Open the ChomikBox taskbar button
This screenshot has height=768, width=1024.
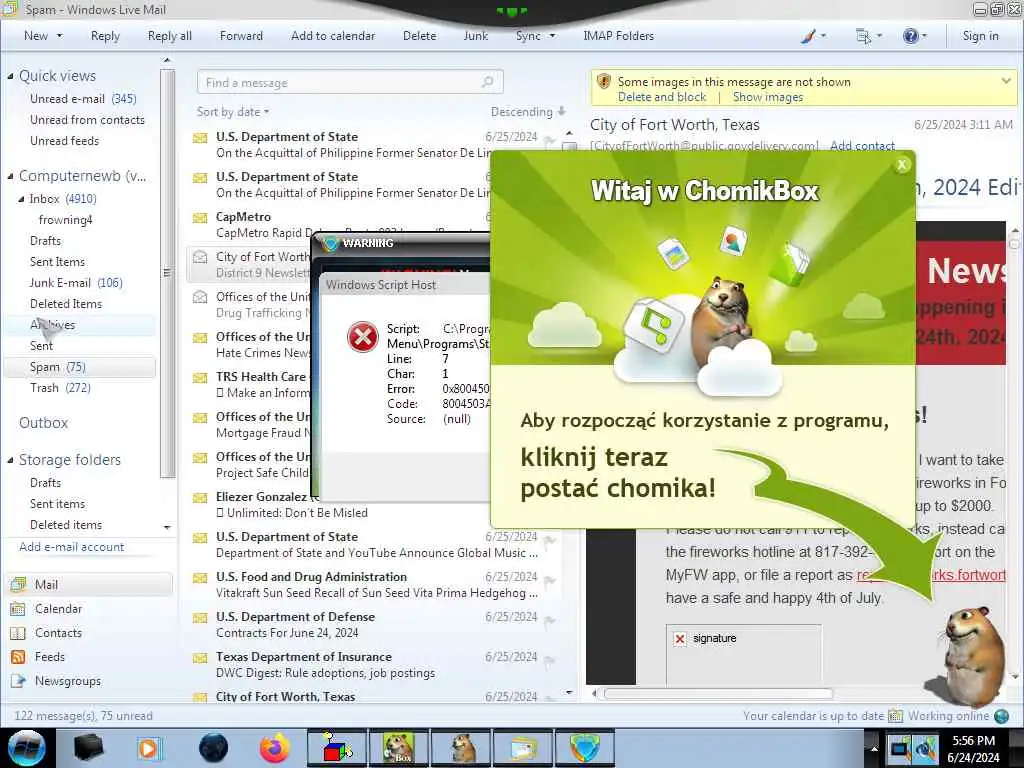(398, 748)
